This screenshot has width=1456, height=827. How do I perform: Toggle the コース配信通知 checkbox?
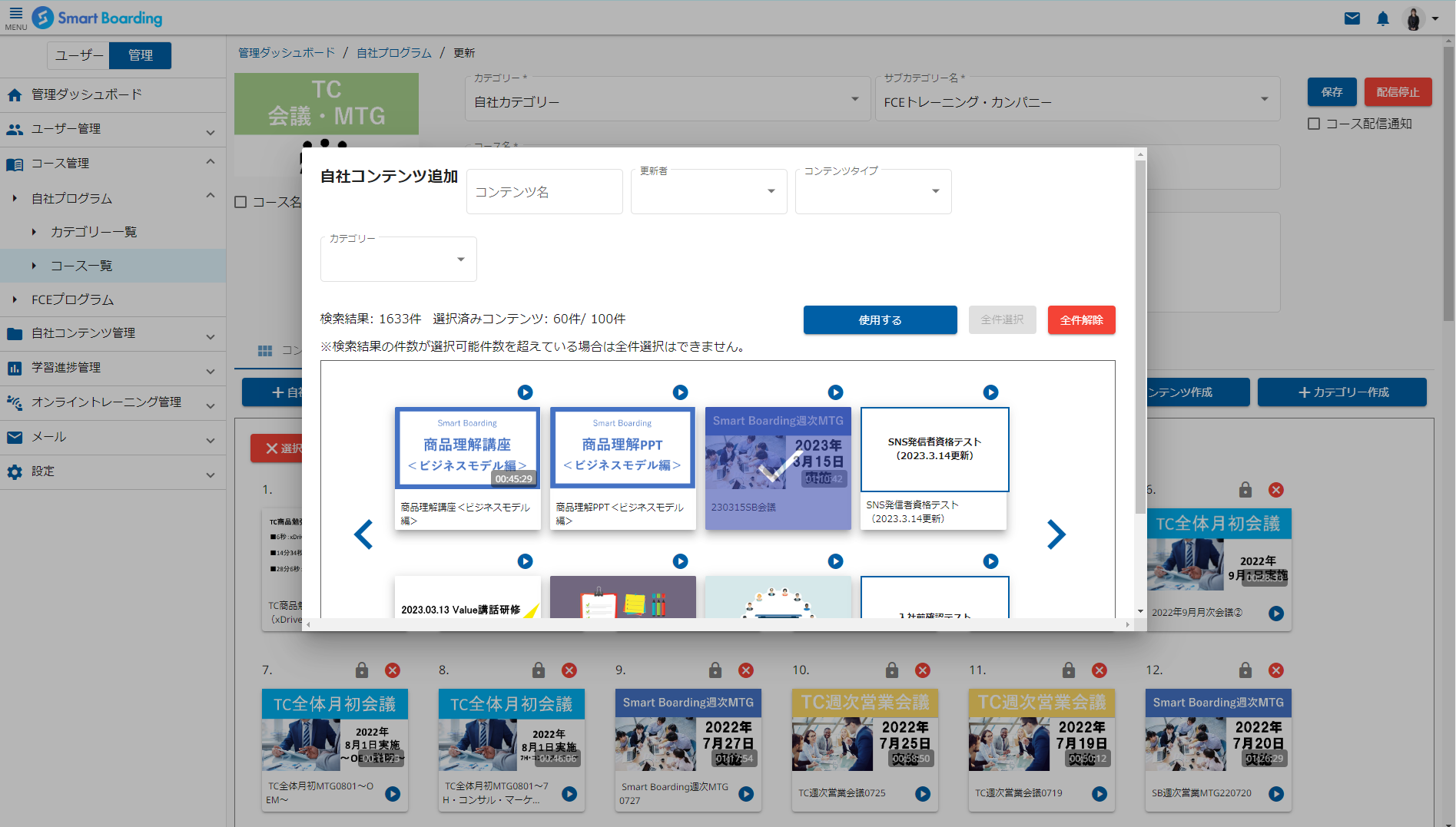[1314, 124]
